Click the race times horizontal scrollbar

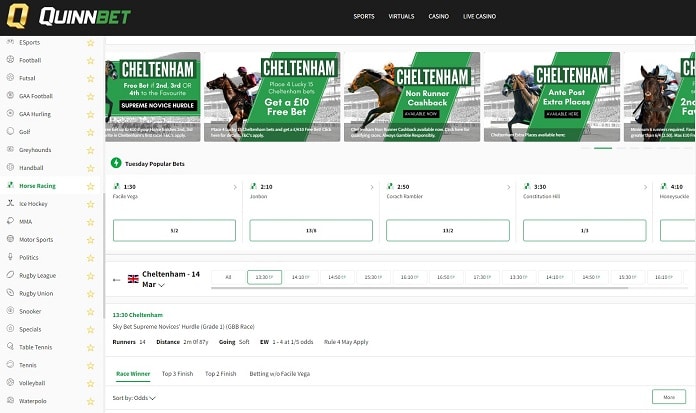(419, 288)
